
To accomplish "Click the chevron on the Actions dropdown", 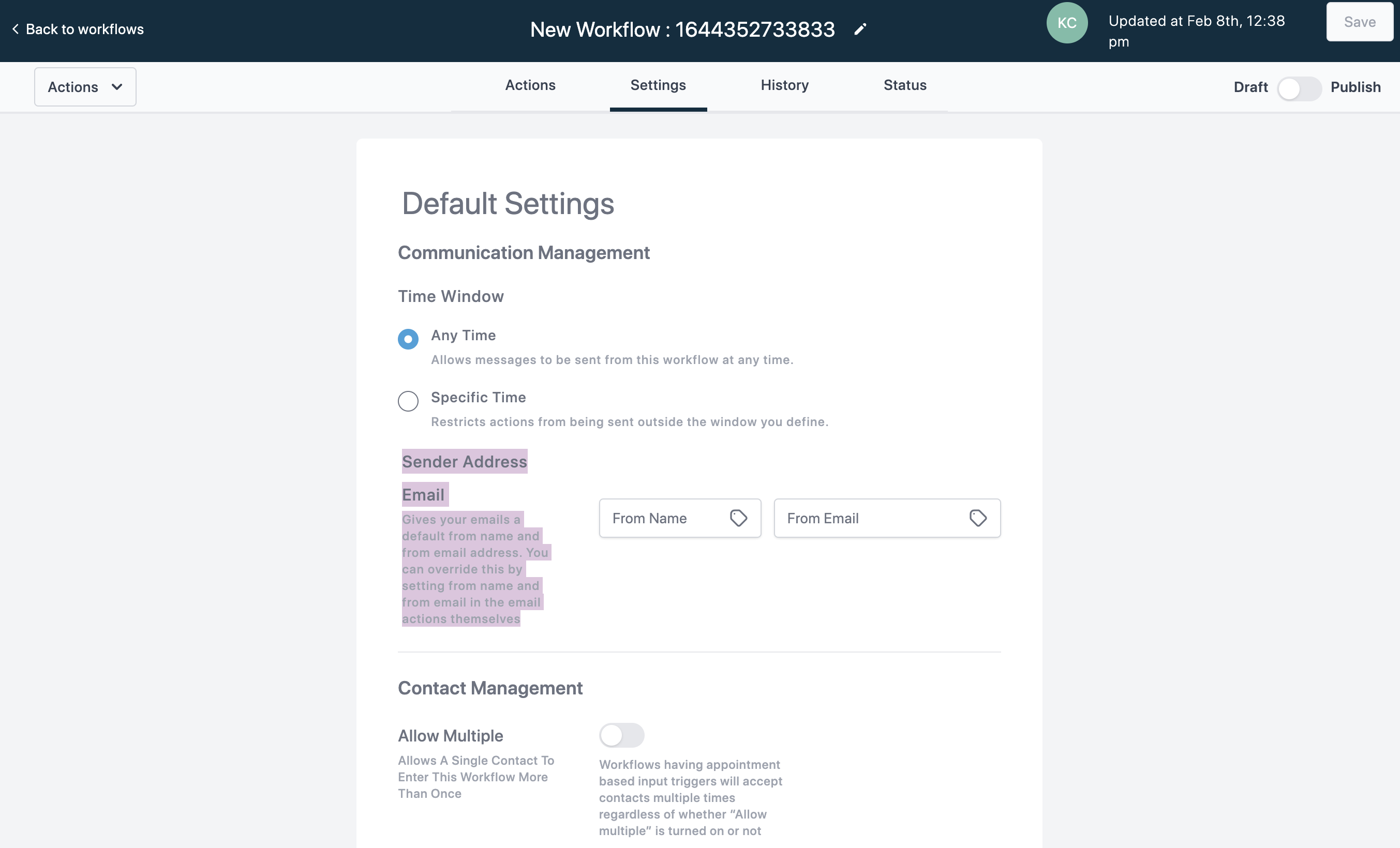I will coord(117,87).
